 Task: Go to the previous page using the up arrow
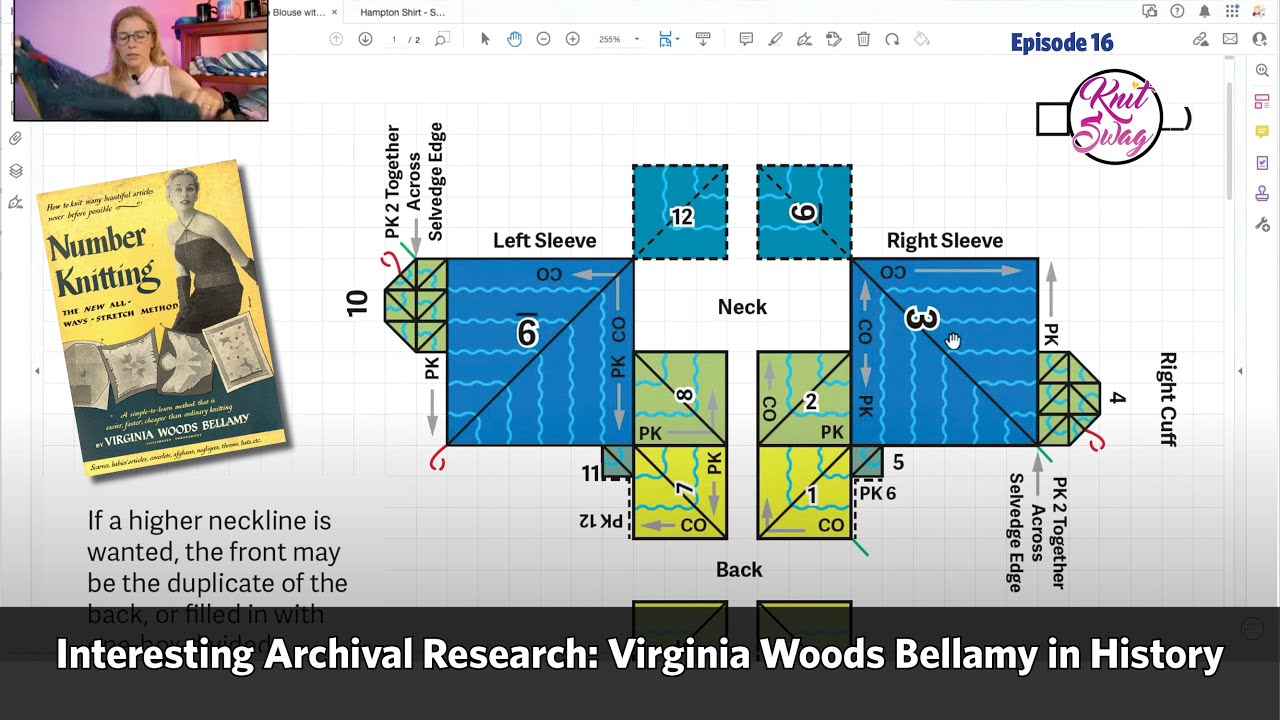point(336,39)
